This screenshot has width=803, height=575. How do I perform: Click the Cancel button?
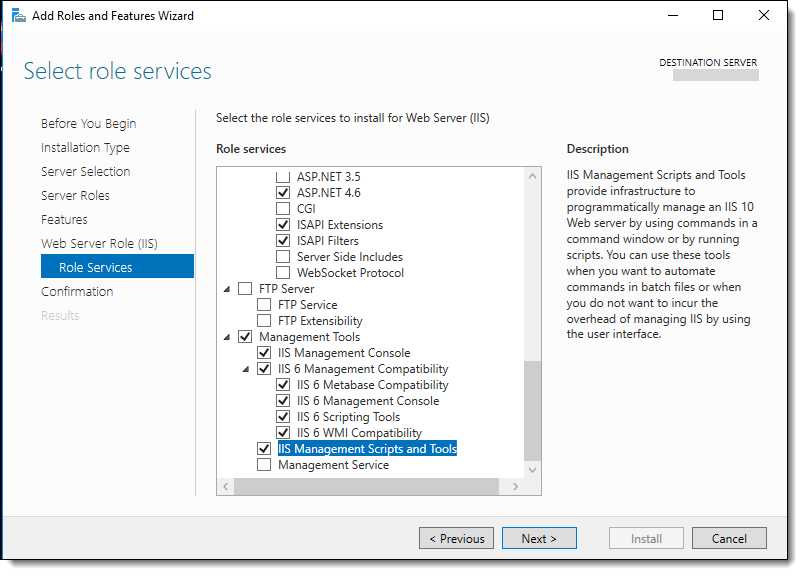pyautogui.click(x=729, y=538)
